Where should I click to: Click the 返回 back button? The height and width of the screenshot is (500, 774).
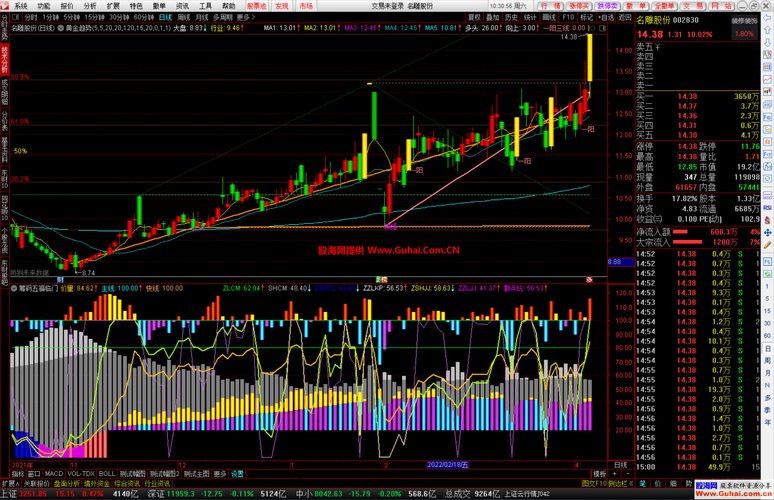tap(623, 18)
